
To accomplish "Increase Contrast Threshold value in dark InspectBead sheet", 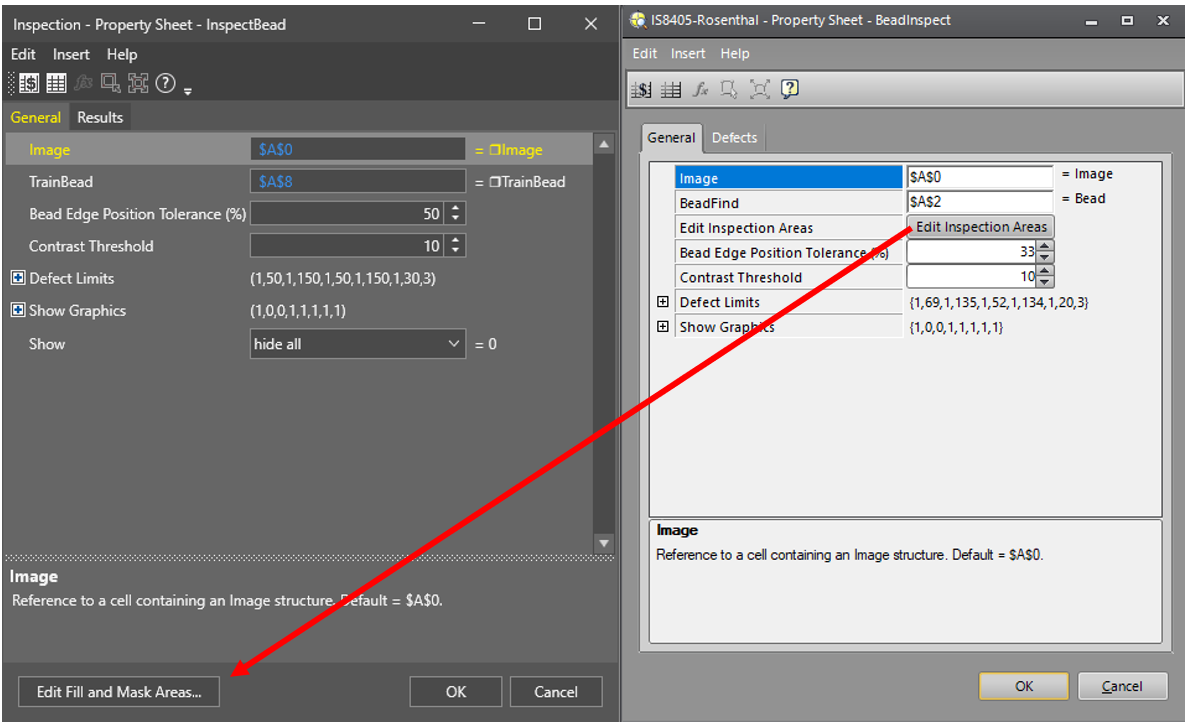I will (456, 241).
